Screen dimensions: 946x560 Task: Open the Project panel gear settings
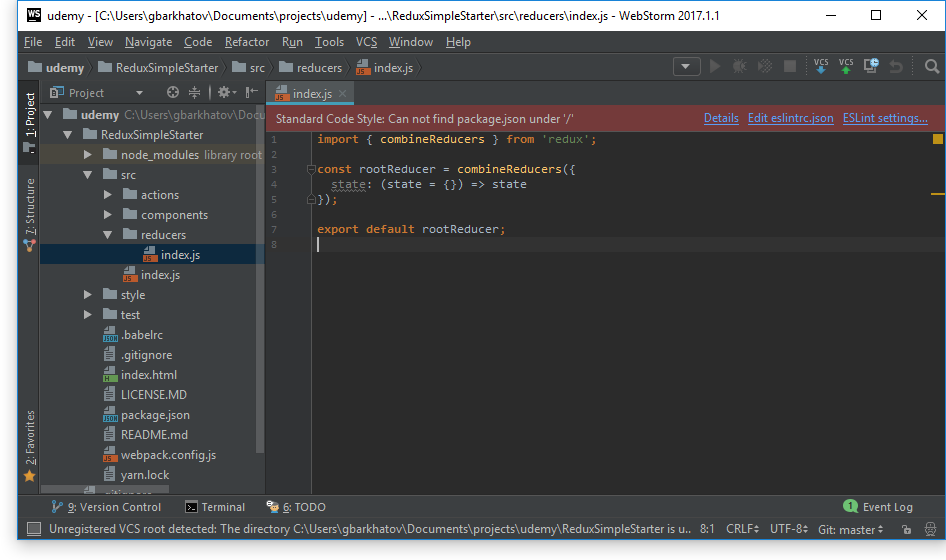224,92
